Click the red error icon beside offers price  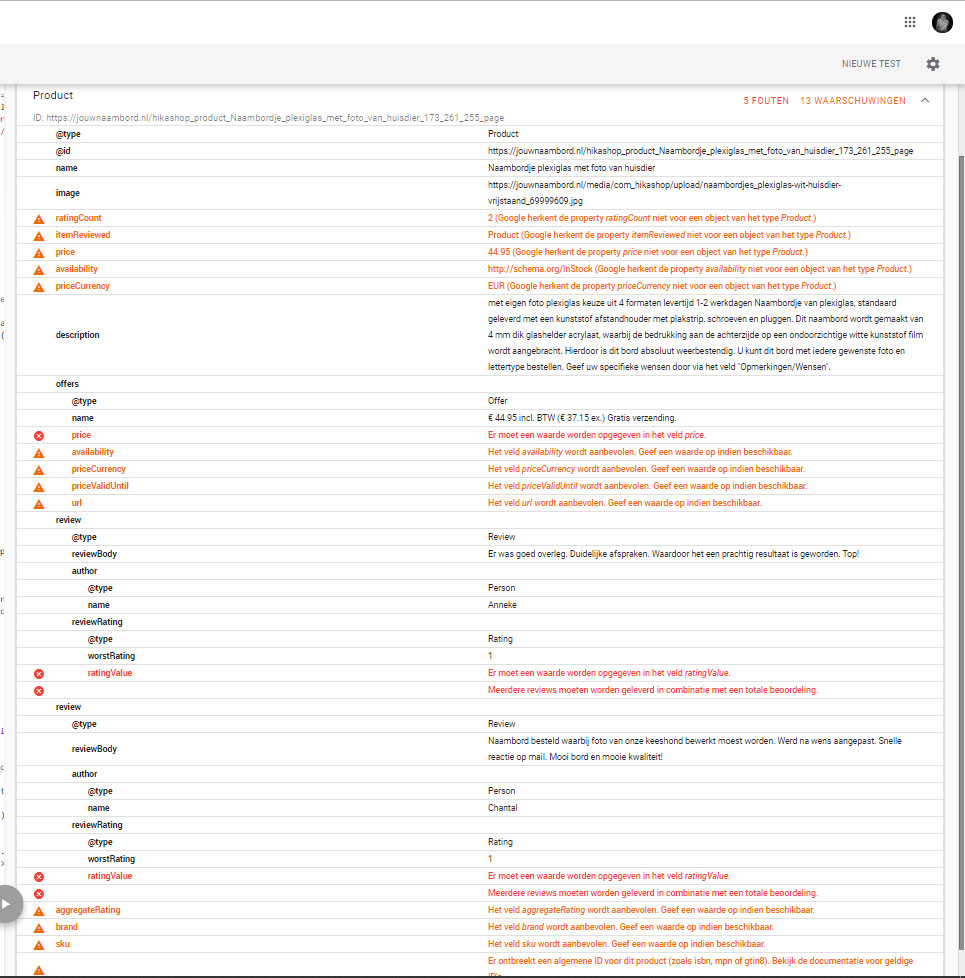coord(39,436)
